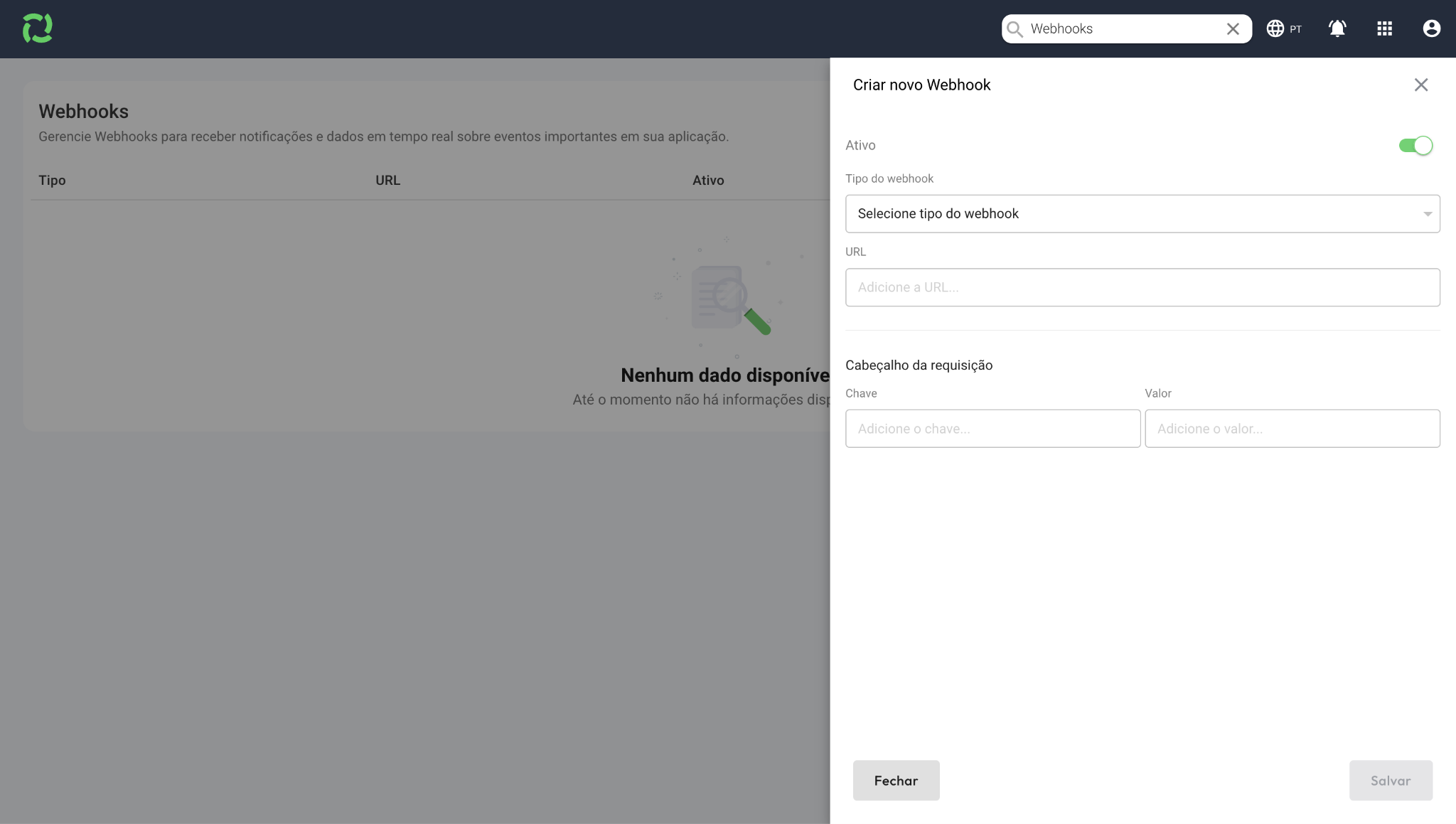This screenshot has height=824, width=1456.
Task: Open the notifications bell
Action: 1337,28
